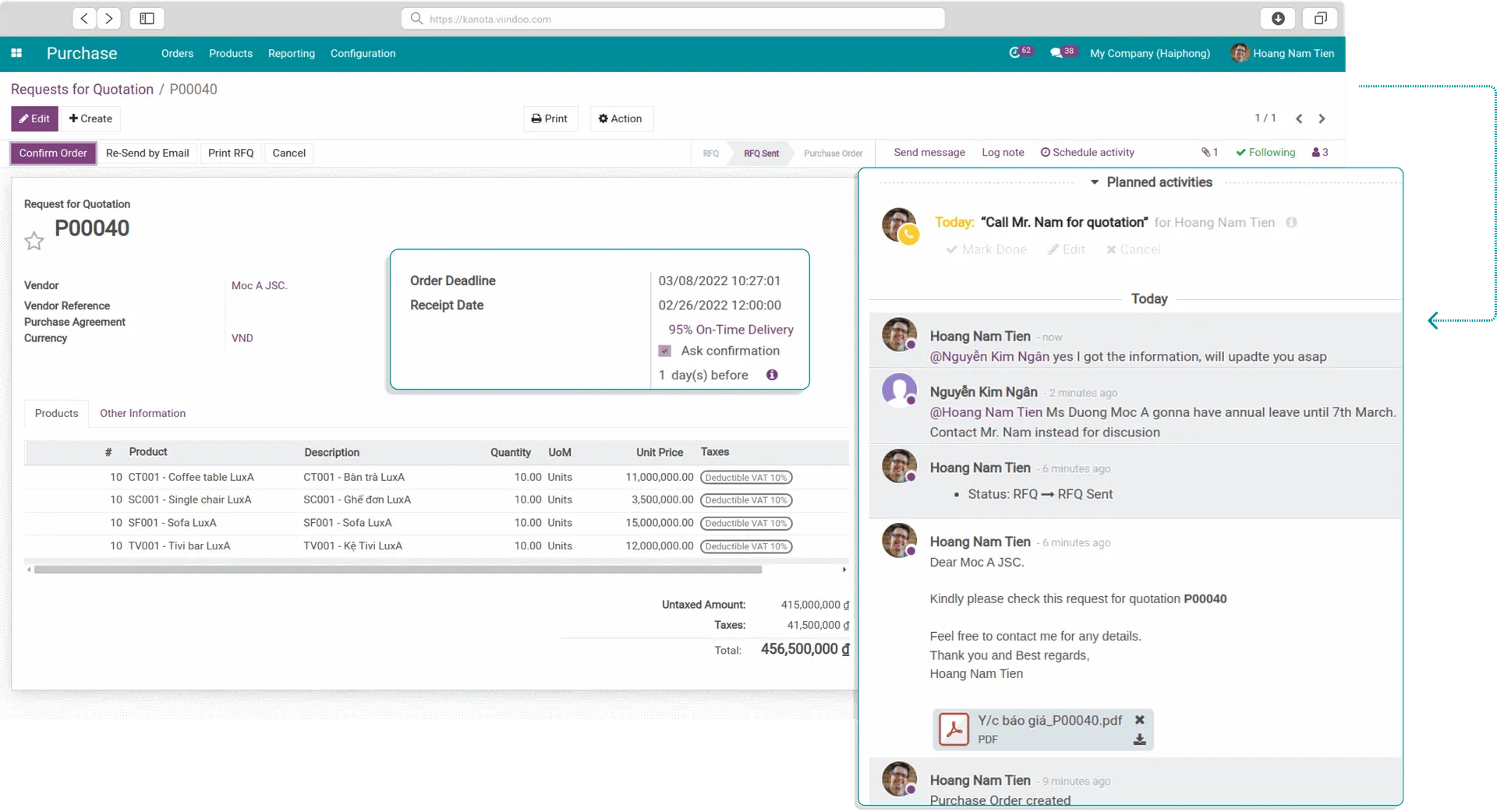This screenshot has height=812, width=1497.
Task: Click Schedule activity
Action: pos(1088,153)
